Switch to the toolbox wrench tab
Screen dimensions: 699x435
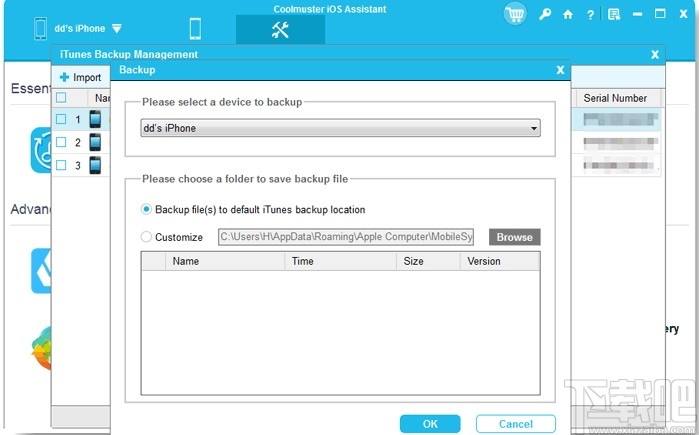point(280,30)
